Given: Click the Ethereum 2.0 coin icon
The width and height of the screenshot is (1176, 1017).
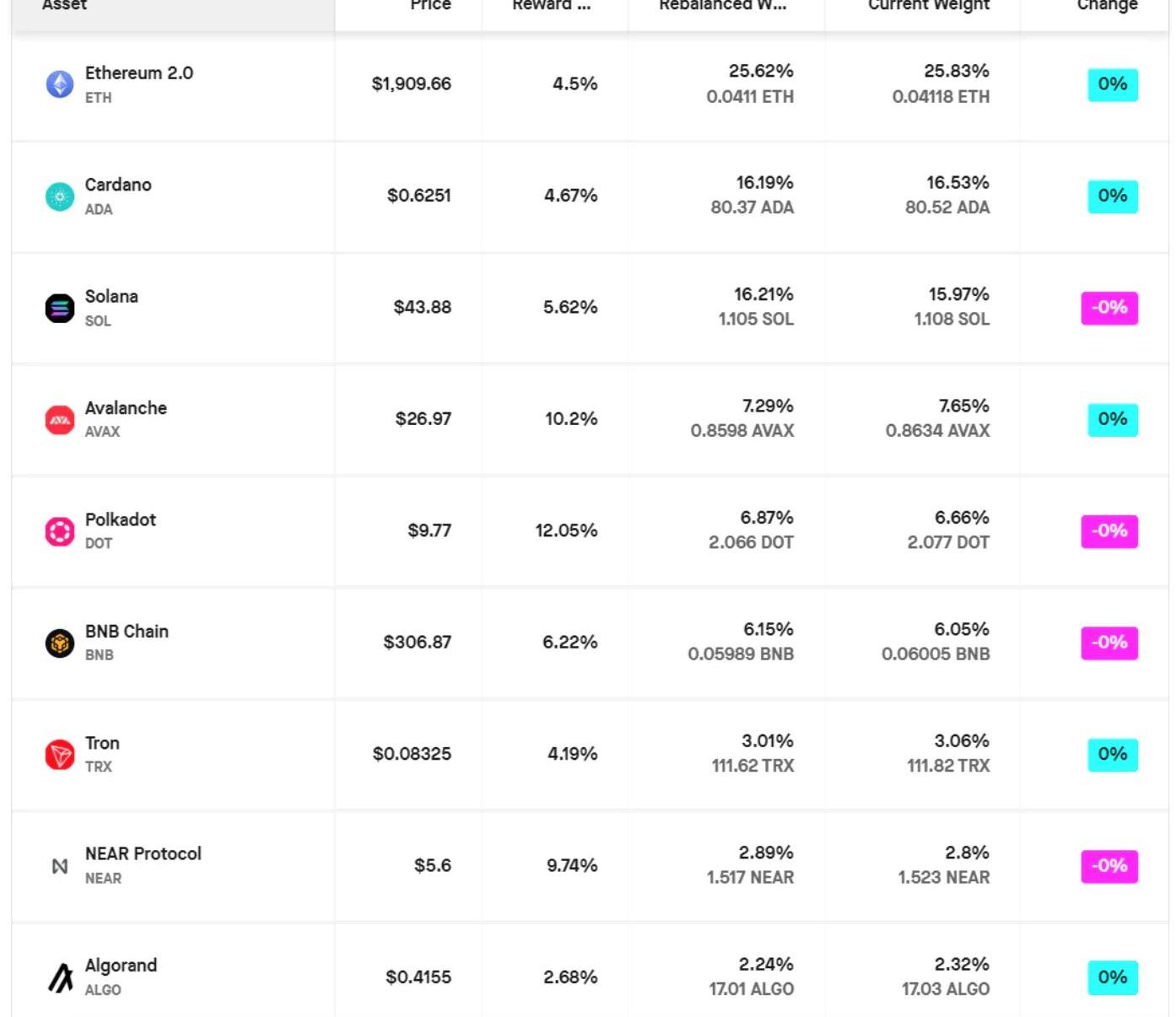Looking at the screenshot, I should click(x=59, y=84).
